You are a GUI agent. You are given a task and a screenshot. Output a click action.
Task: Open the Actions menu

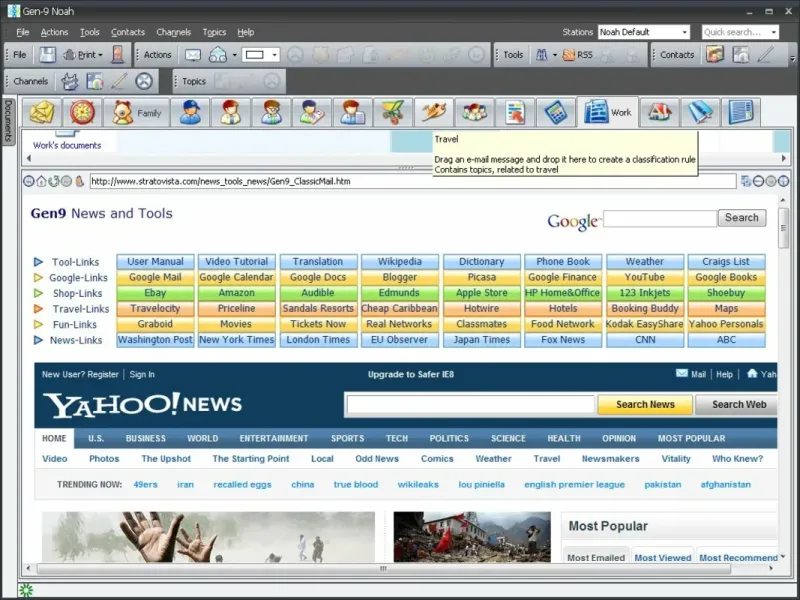54,32
